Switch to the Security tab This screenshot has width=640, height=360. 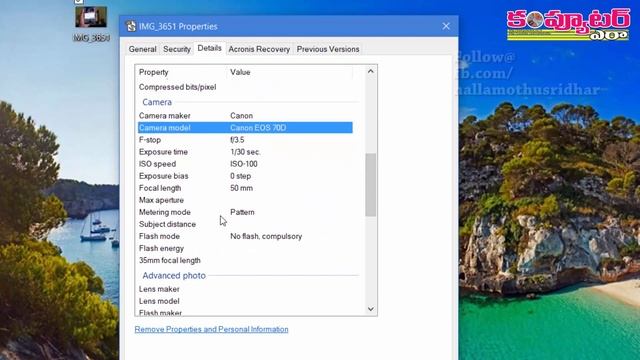point(177,49)
